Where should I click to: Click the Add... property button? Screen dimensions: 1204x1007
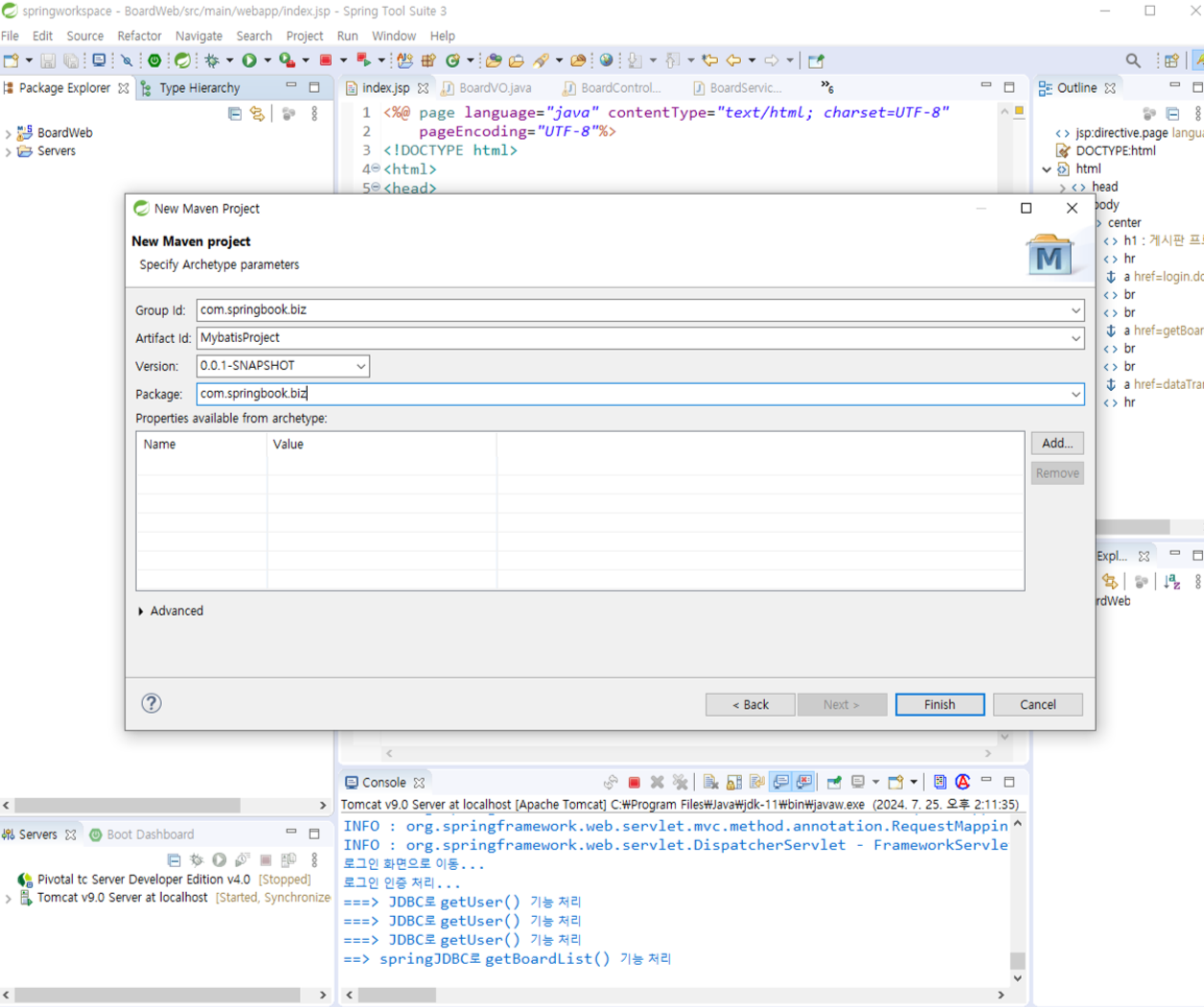point(1057,444)
